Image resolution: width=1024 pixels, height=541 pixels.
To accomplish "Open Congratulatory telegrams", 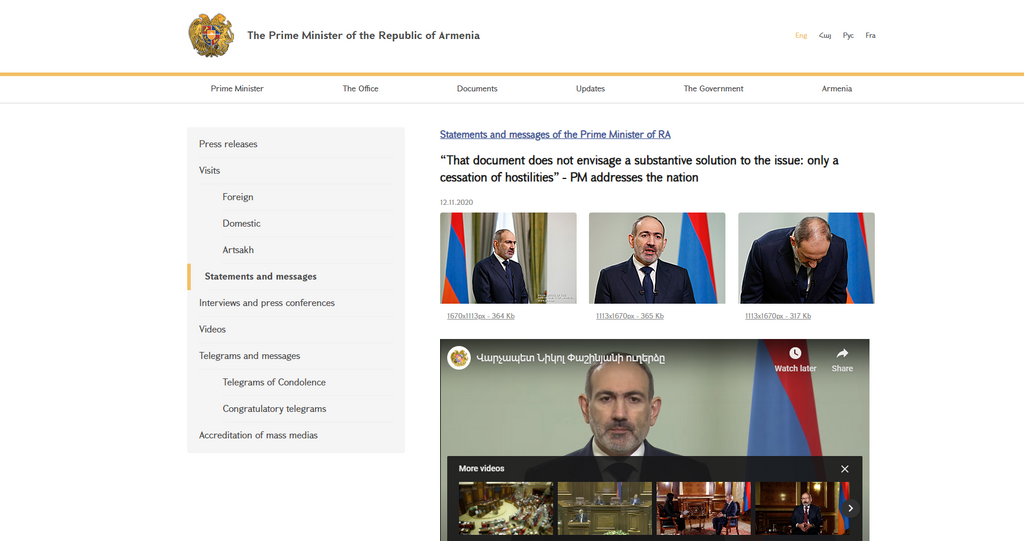I will click(274, 409).
